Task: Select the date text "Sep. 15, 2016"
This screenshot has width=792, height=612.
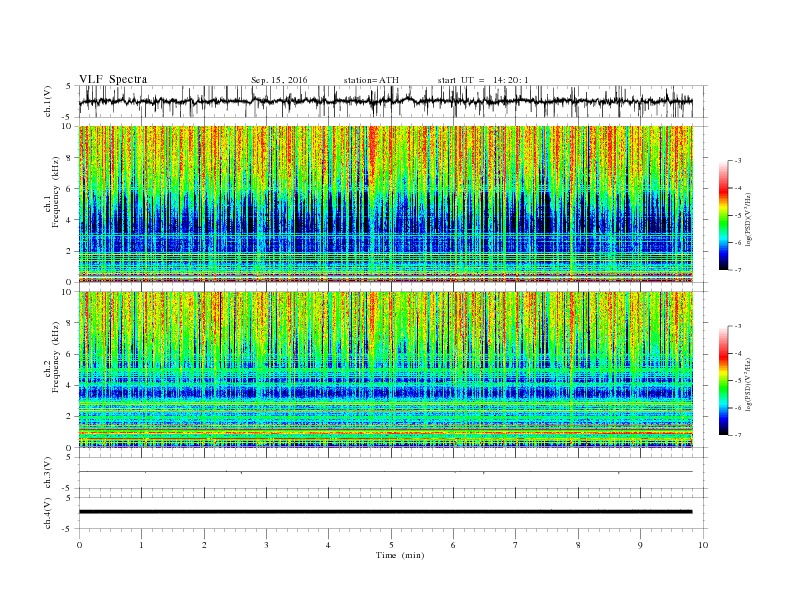Action: pyautogui.click(x=279, y=80)
